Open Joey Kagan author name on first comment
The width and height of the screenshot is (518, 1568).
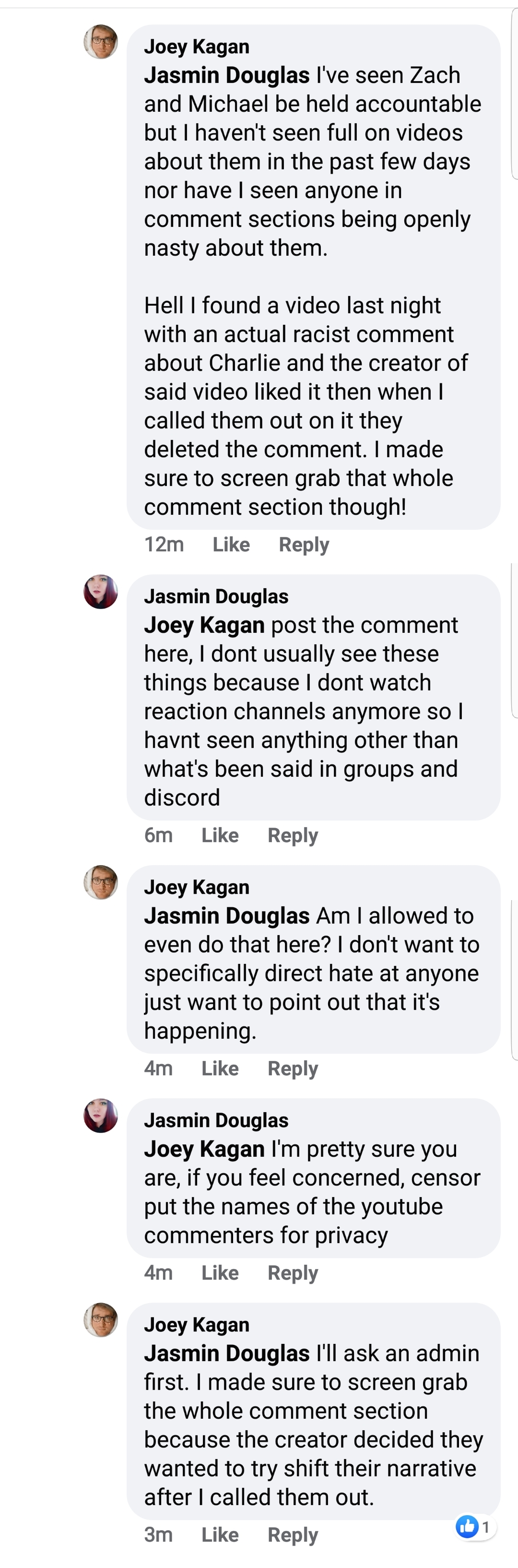point(197,47)
